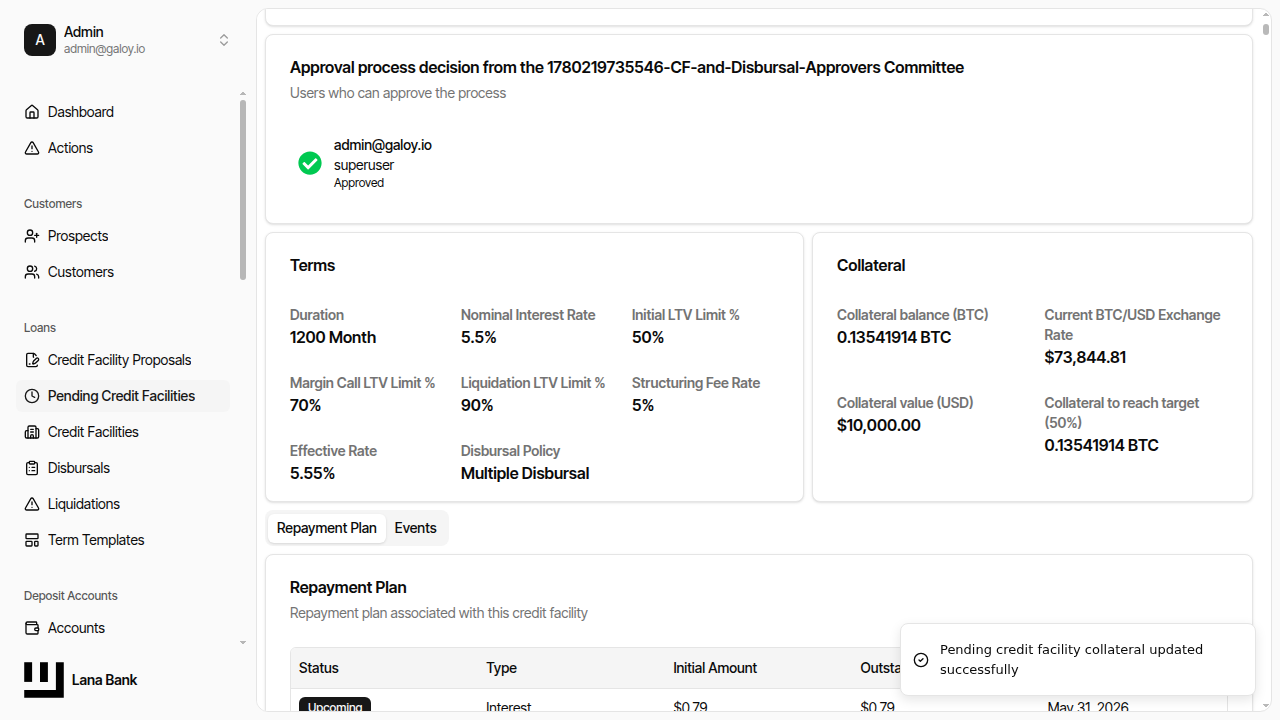Click the Initial LTV Limit value 50%
1280x720 pixels.
click(x=648, y=338)
